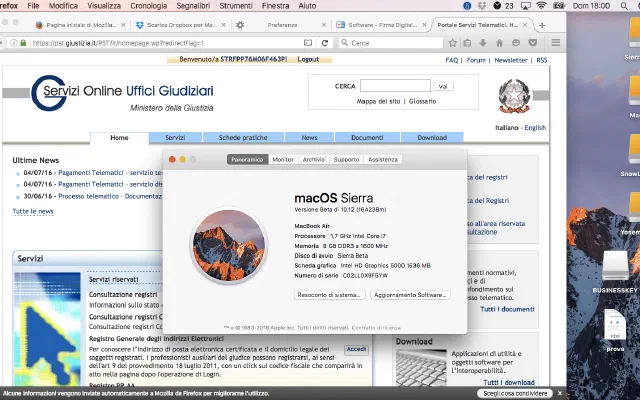Open the Schede pratiche tab on the site
The width and height of the screenshot is (640, 400).
click(x=243, y=138)
